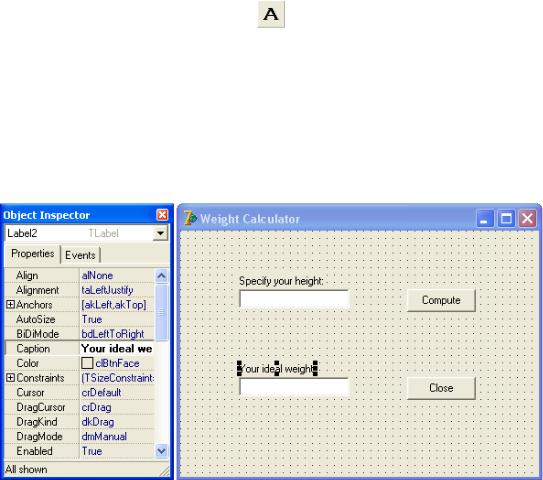Select the Alignment property row
The width and height of the screenshot is (543, 480).
pyautogui.click(x=79, y=290)
